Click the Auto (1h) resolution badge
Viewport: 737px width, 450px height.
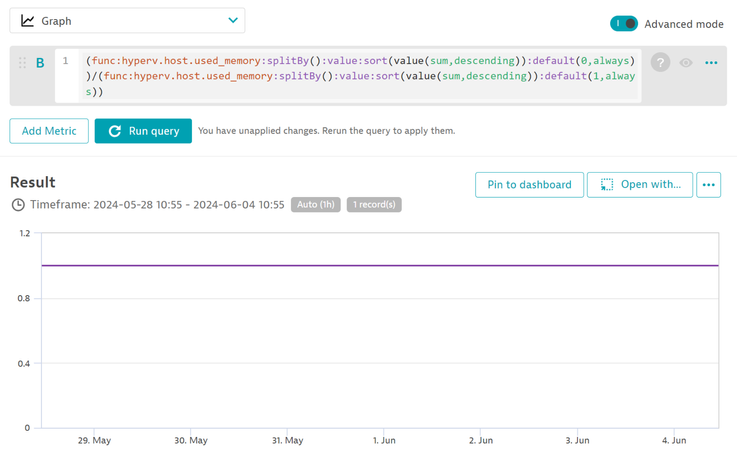(316, 205)
